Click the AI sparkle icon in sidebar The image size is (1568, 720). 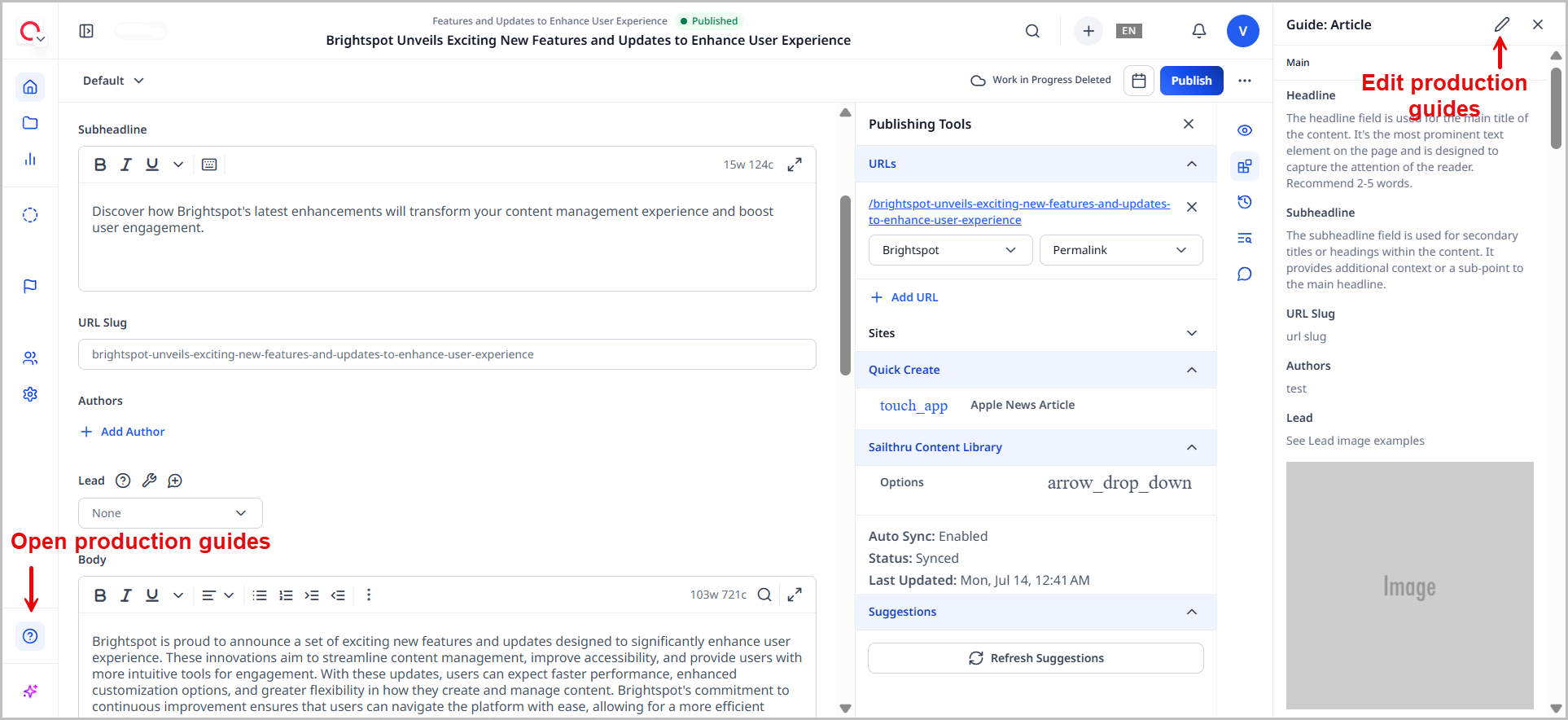[x=30, y=691]
